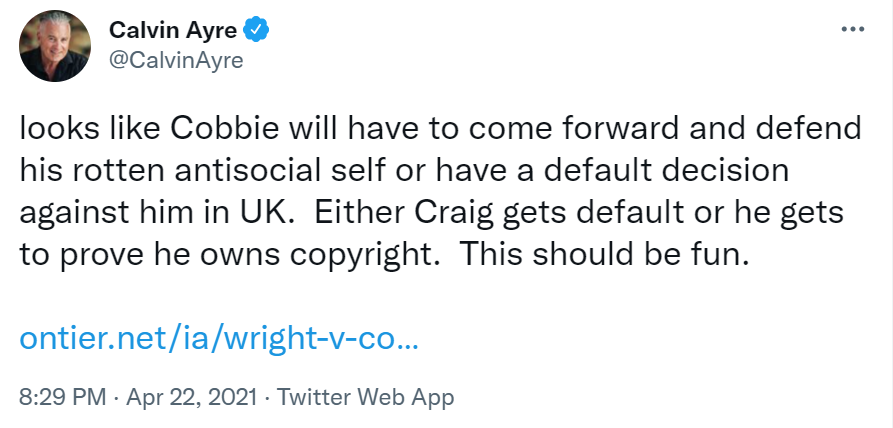The width and height of the screenshot is (893, 428).
Task: Open the three-dot more options menu
Action: (x=853, y=29)
